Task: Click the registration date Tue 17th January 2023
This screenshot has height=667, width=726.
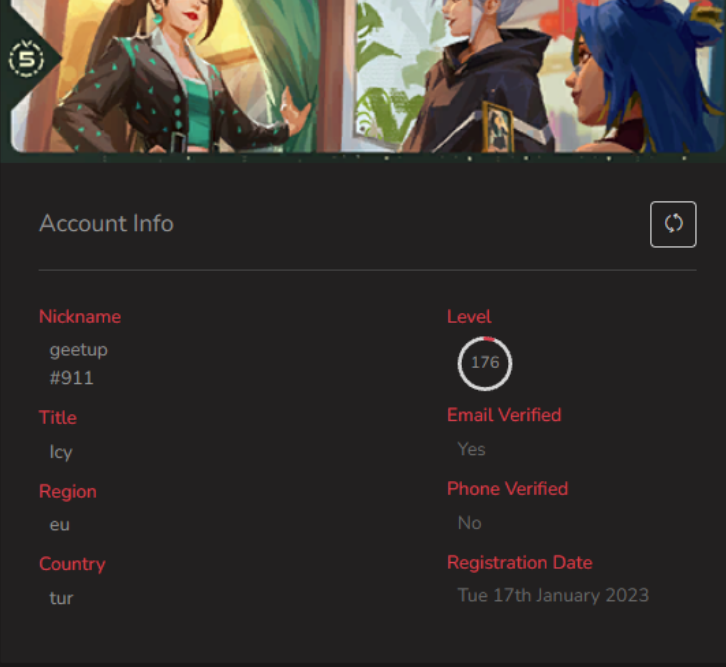Action: [x=553, y=595]
